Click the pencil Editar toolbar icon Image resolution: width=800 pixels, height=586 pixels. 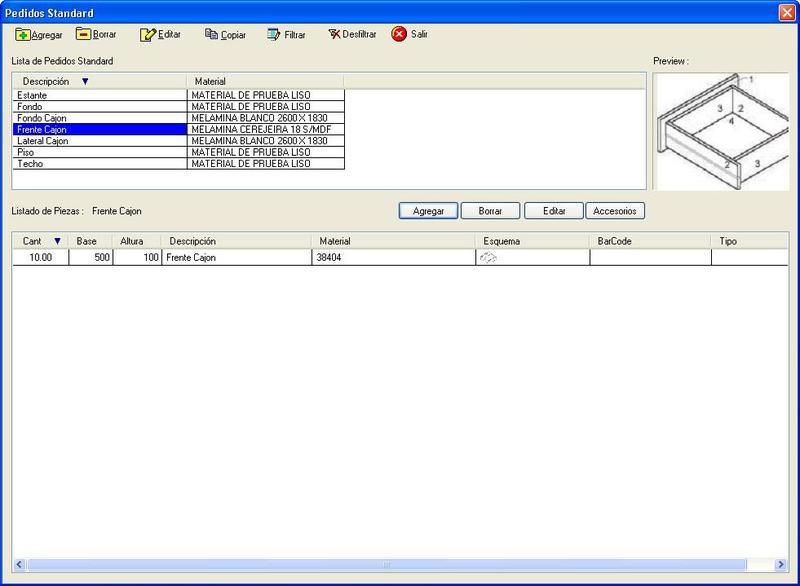point(147,34)
